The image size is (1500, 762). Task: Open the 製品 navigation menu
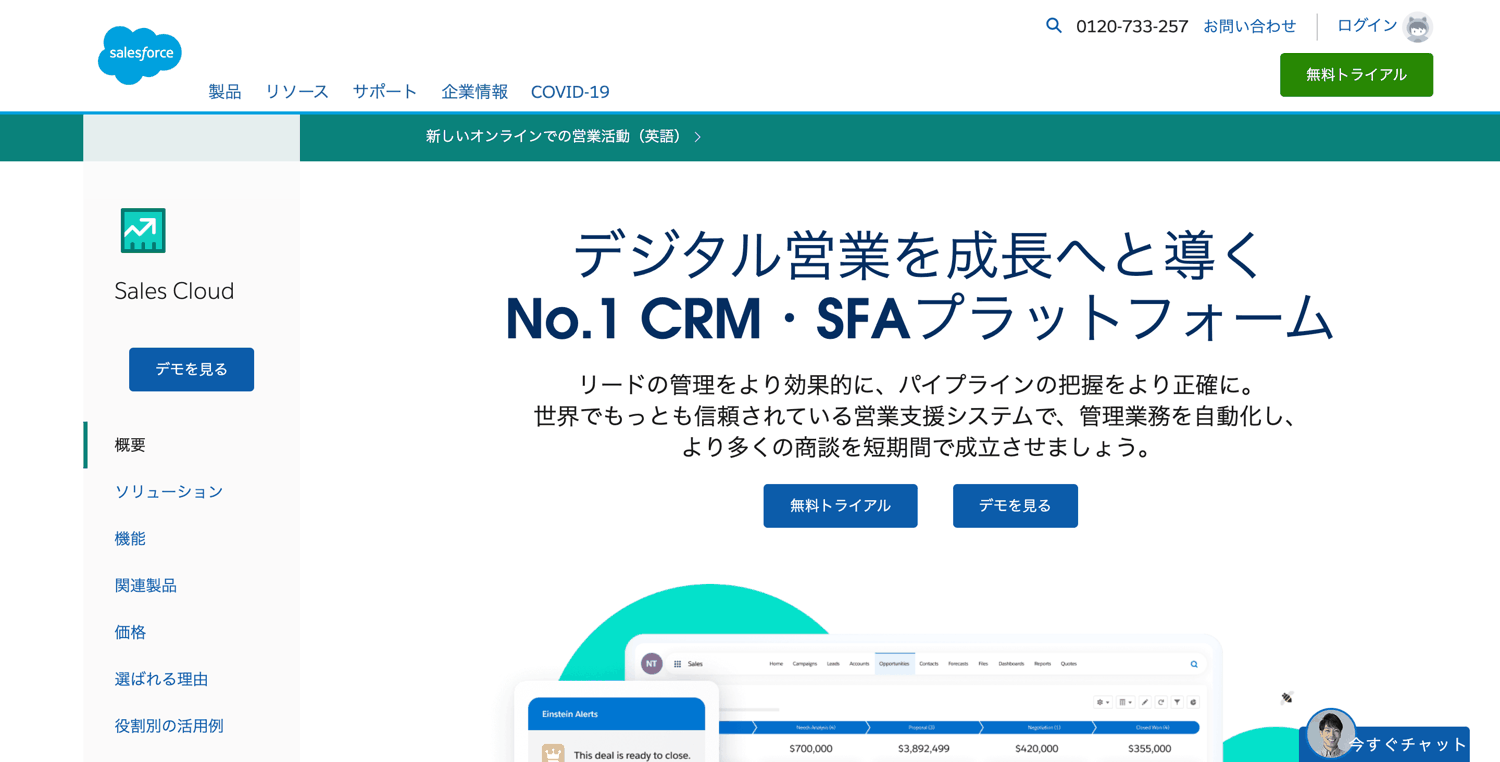[225, 92]
